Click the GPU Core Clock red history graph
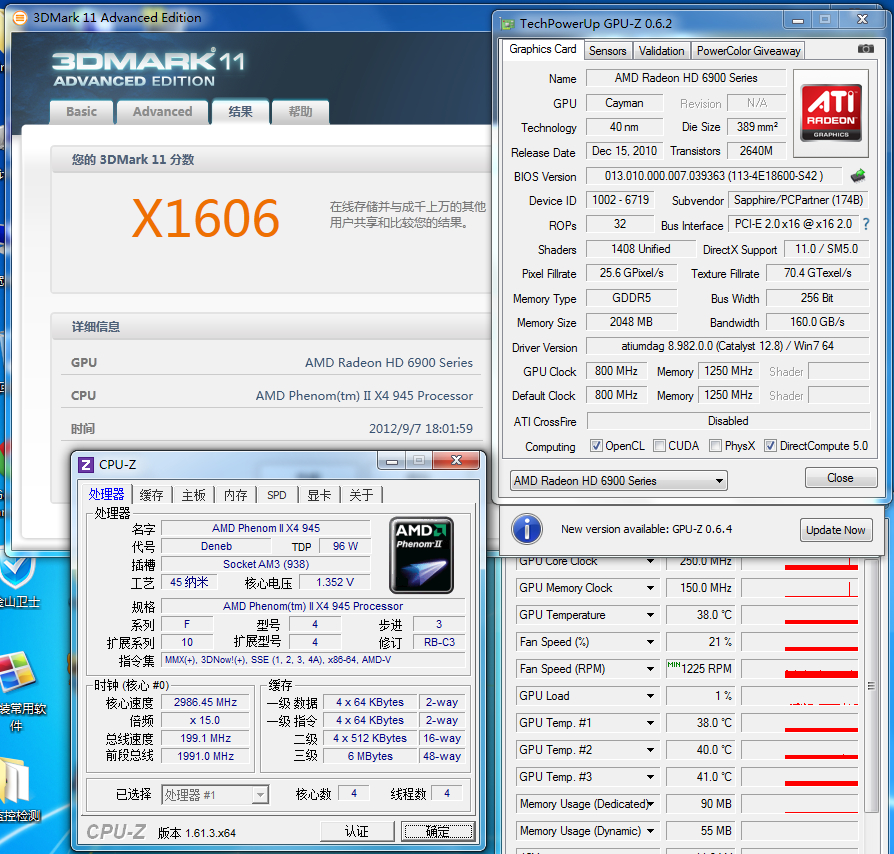The height and width of the screenshot is (854, 894). pyautogui.click(x=799, y=562)
